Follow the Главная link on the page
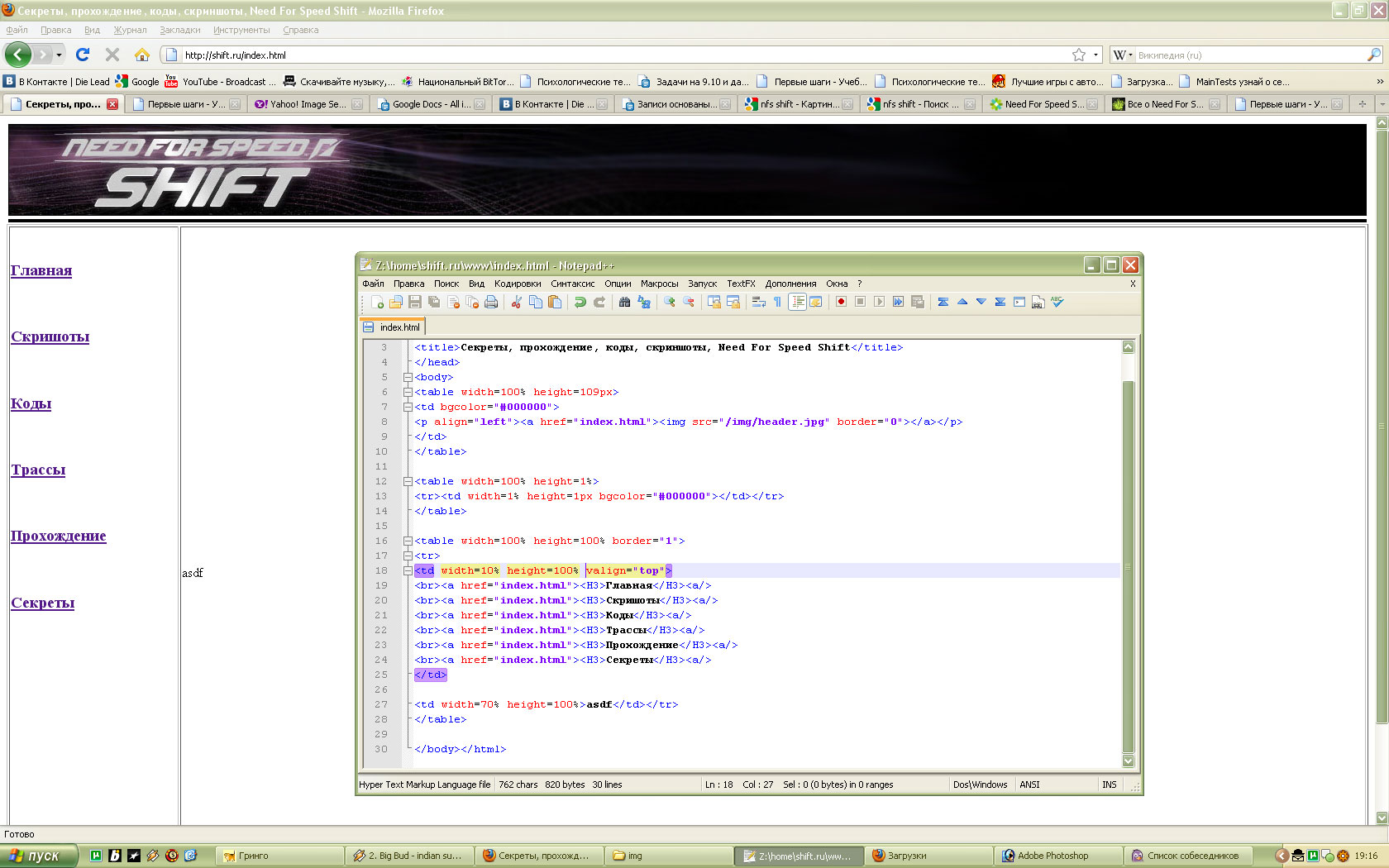The height and width of the screenshot is (868, 1389). click(41, 270)
